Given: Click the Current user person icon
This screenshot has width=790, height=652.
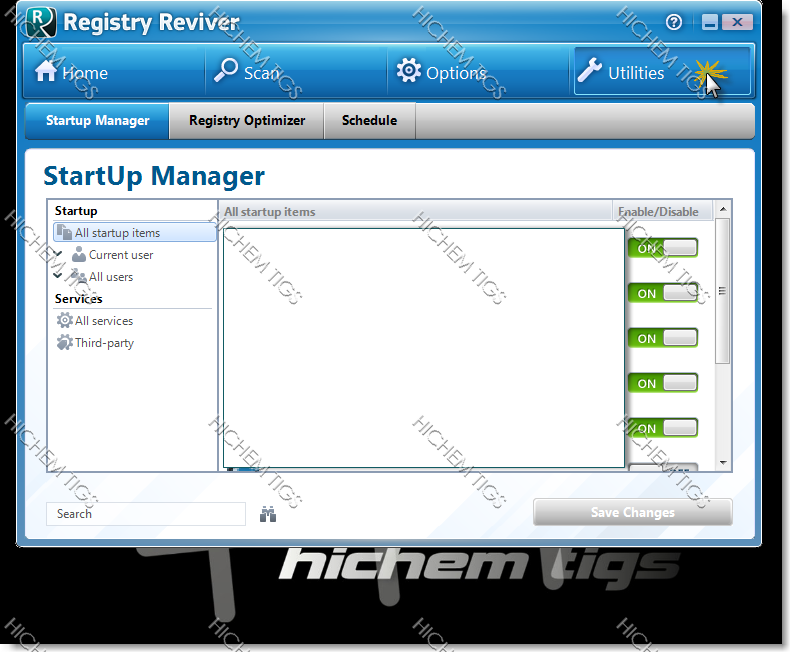Looking at the screenshot, I should [x=79, y=254].
